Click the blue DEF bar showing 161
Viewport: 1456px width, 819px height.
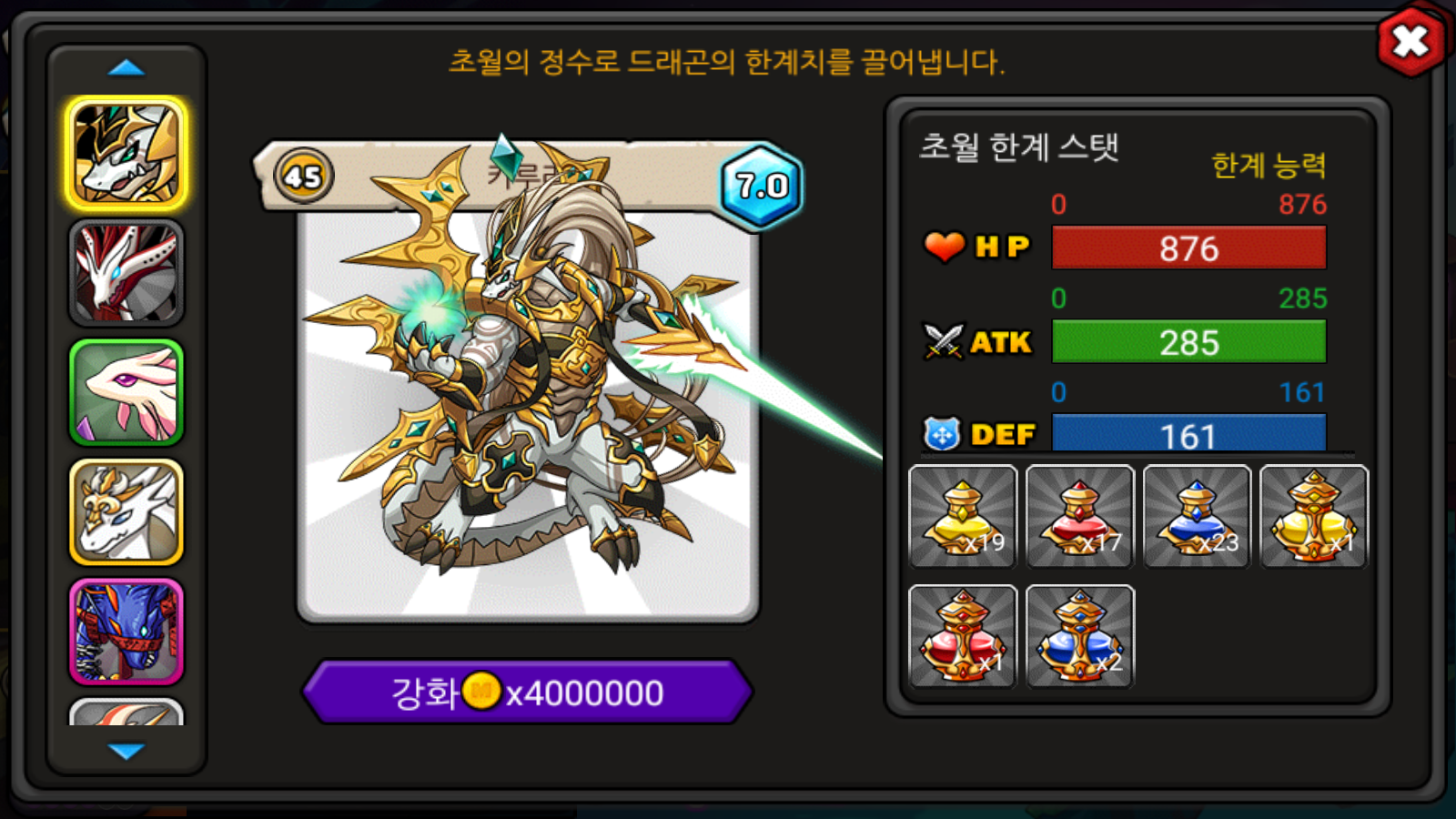coord(1188,433)
